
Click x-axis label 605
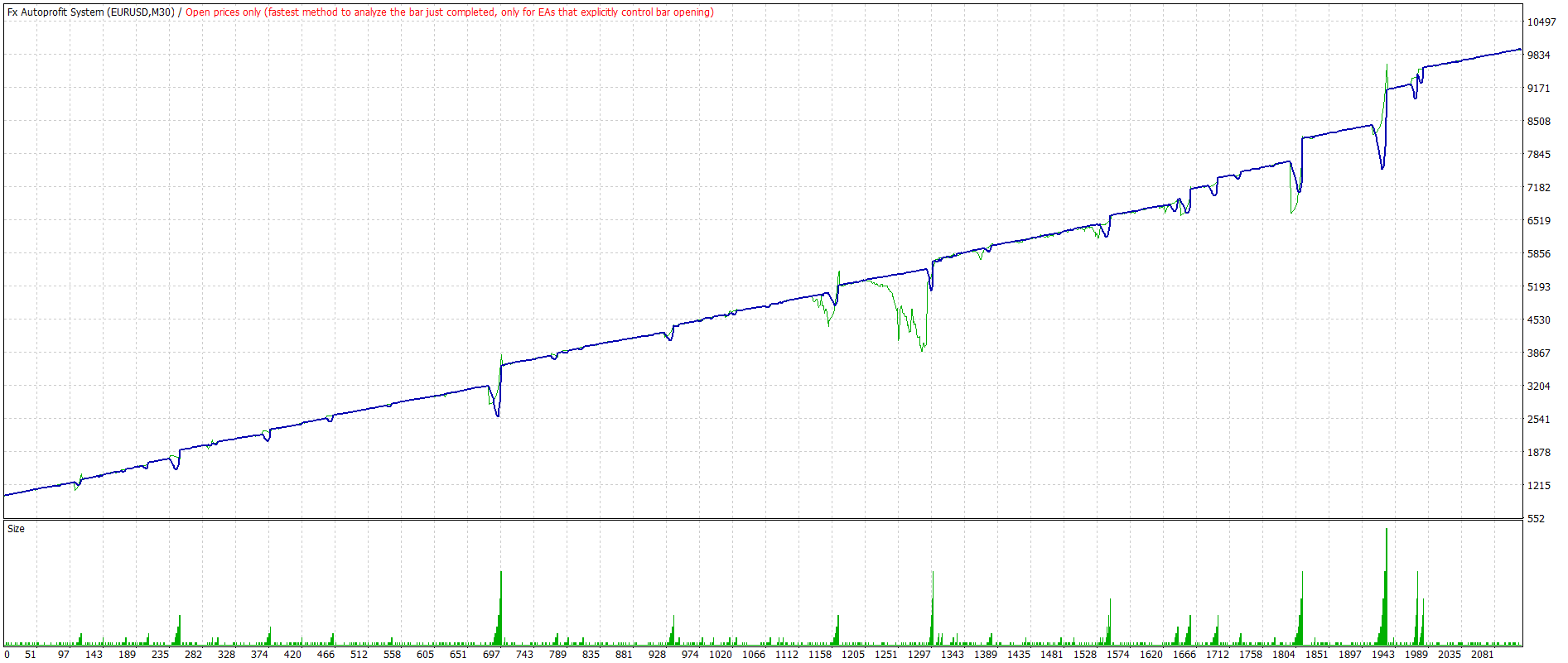tap(425, 655)
